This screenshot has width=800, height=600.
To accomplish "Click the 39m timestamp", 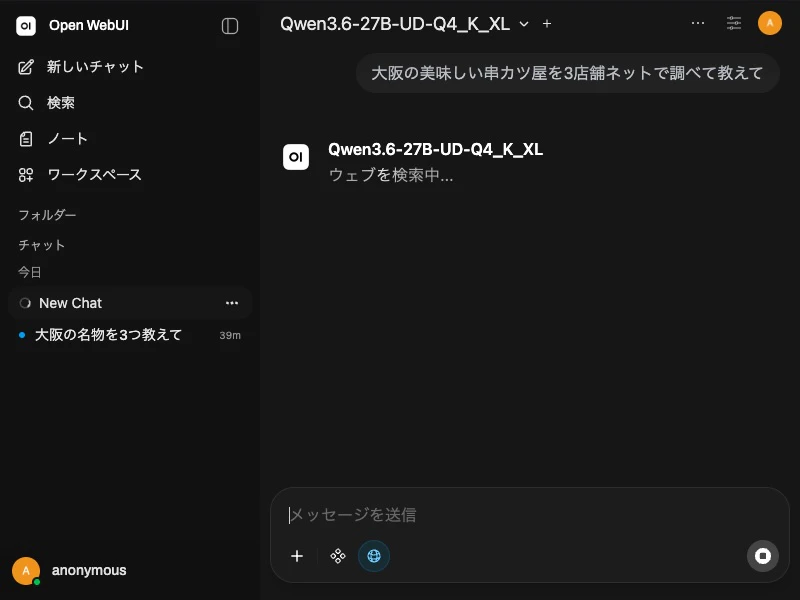I will click(230, 335).
